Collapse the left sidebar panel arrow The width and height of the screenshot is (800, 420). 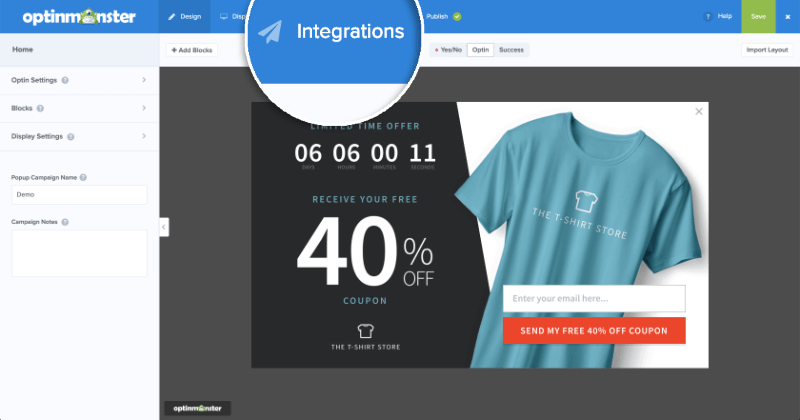pyautogui.click(x=164, y=227)
